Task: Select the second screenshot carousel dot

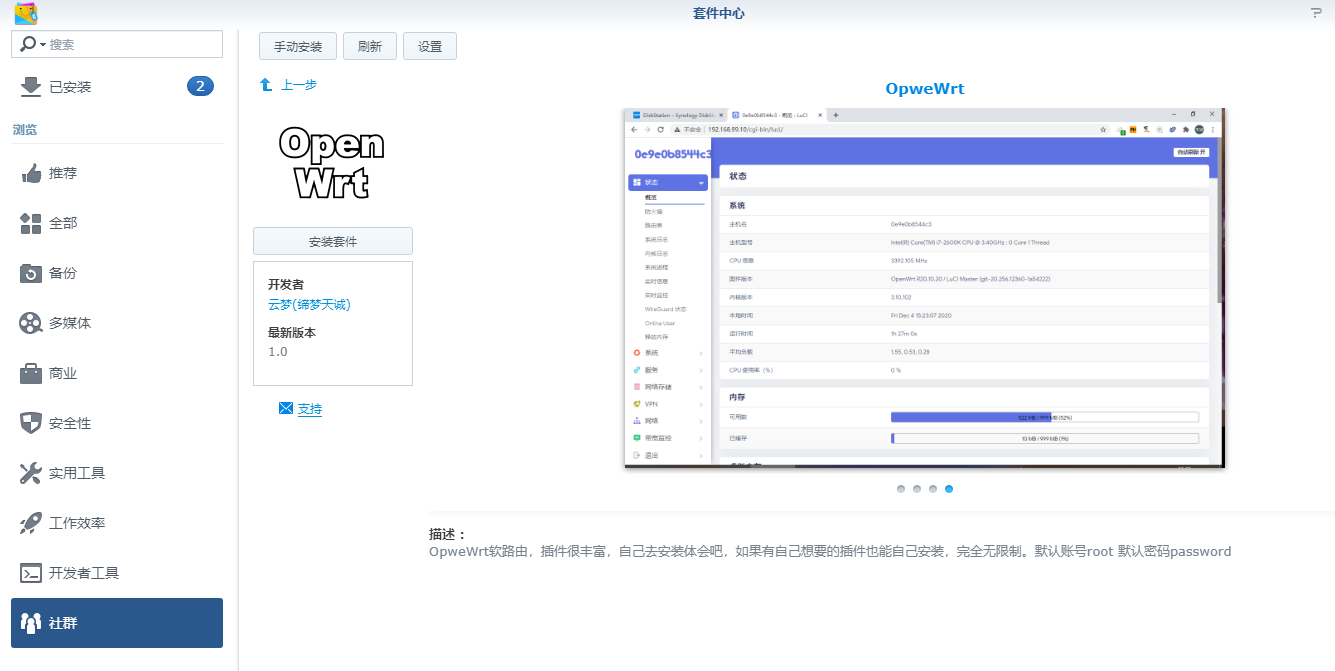Action: click(917, 489)
